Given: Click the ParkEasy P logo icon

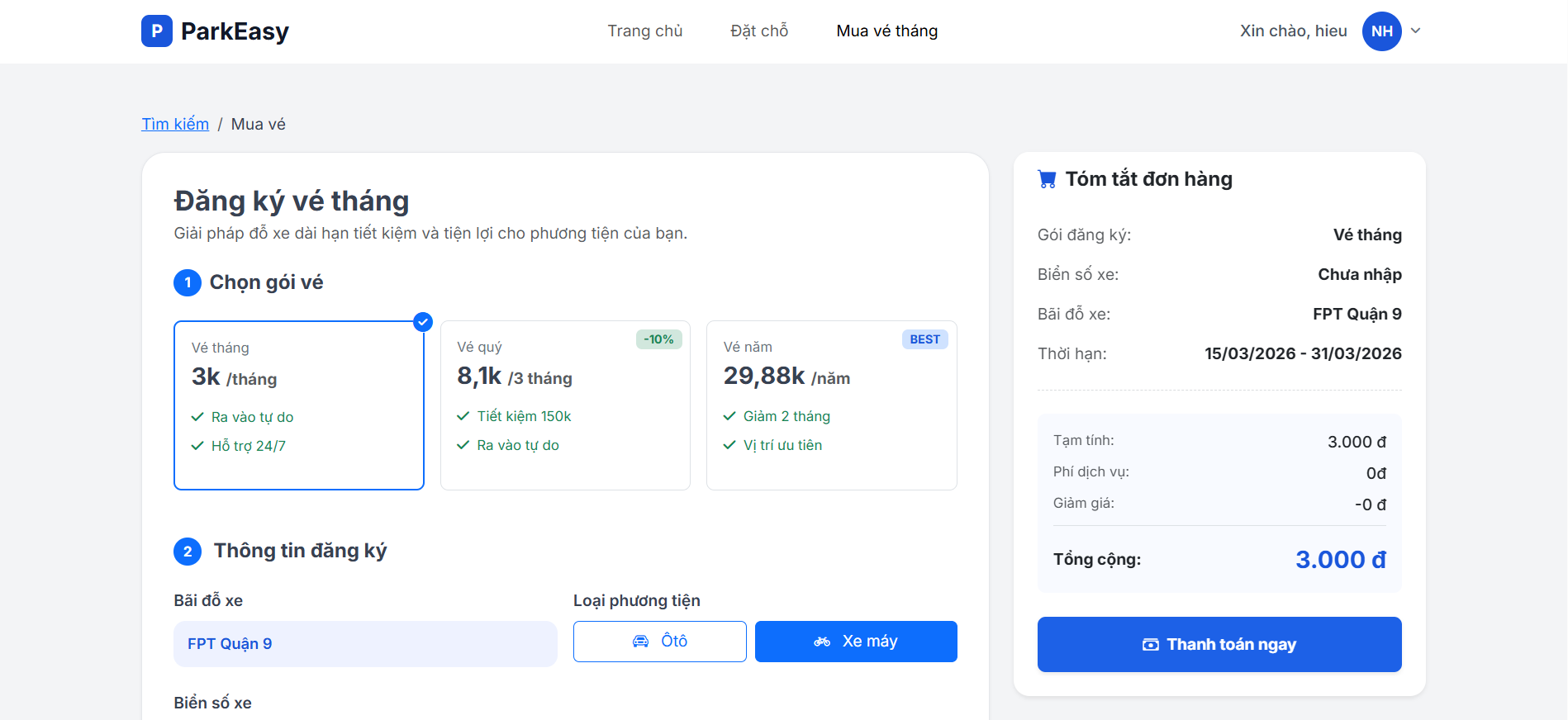Looking at the screenshot, I should pyautogui.click(x=156, y=31).
